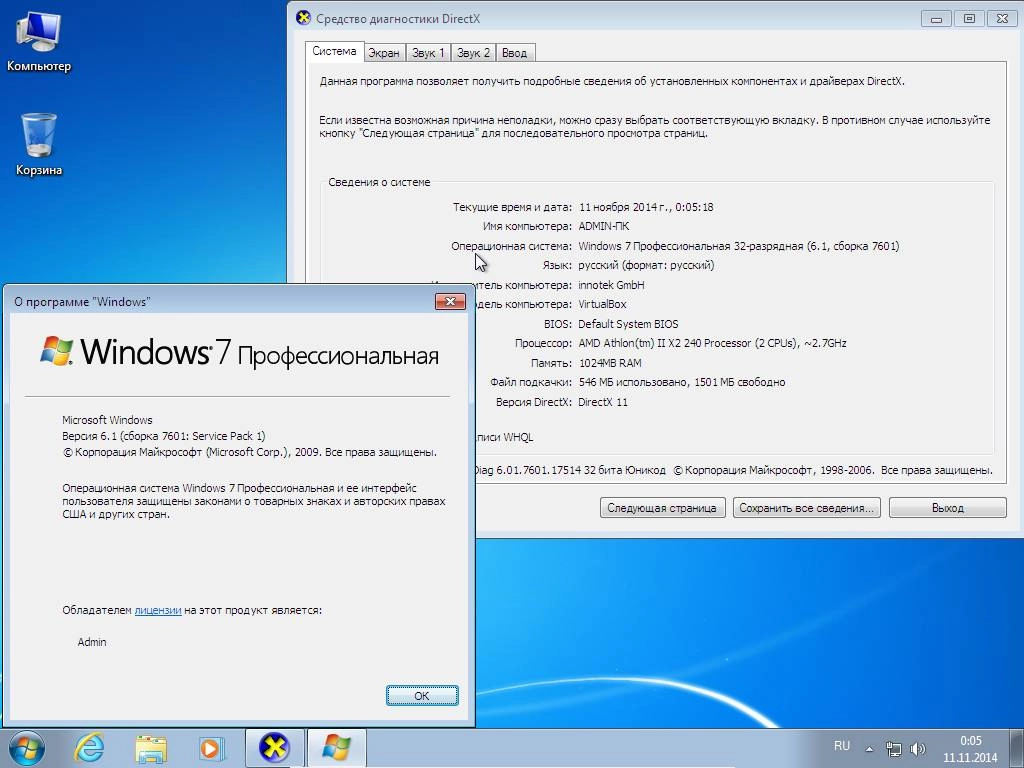Click Версия 6.1 (сборка 7601: Service Pack 1) text
1024x768 pixels.
tap(164, 436)
